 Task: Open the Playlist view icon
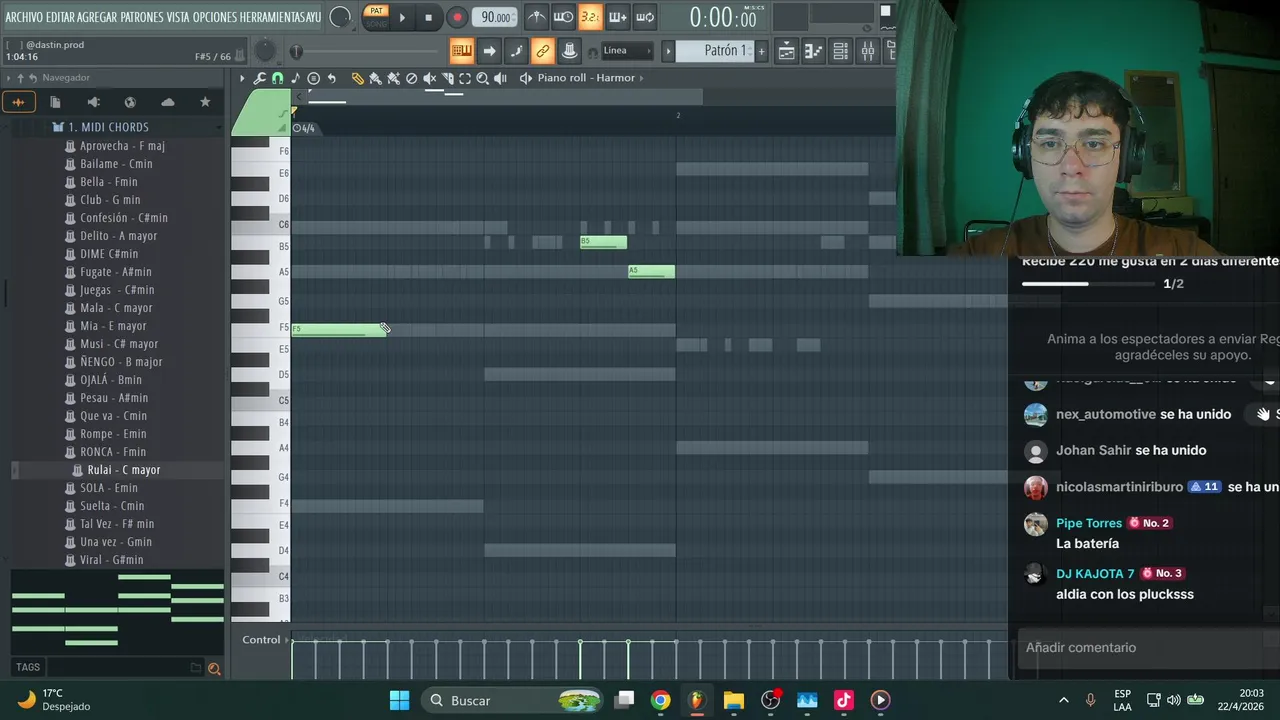pyautogui.click(x=787, y=51)
